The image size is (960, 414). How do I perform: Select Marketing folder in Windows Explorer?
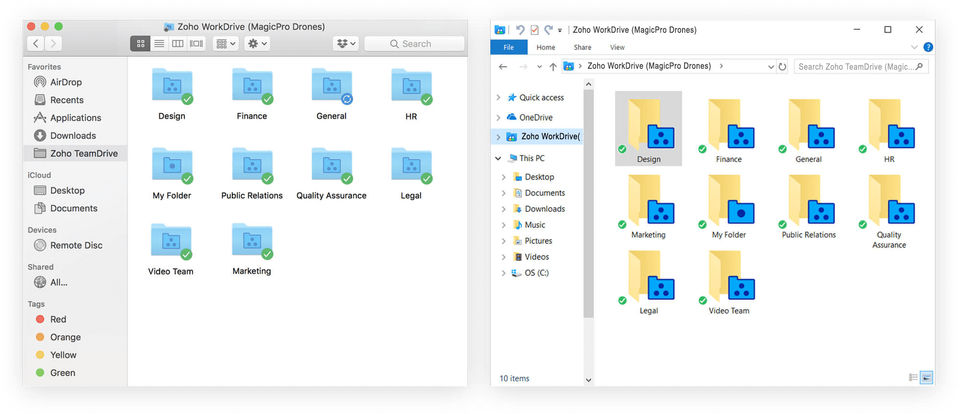coord(648,204)
